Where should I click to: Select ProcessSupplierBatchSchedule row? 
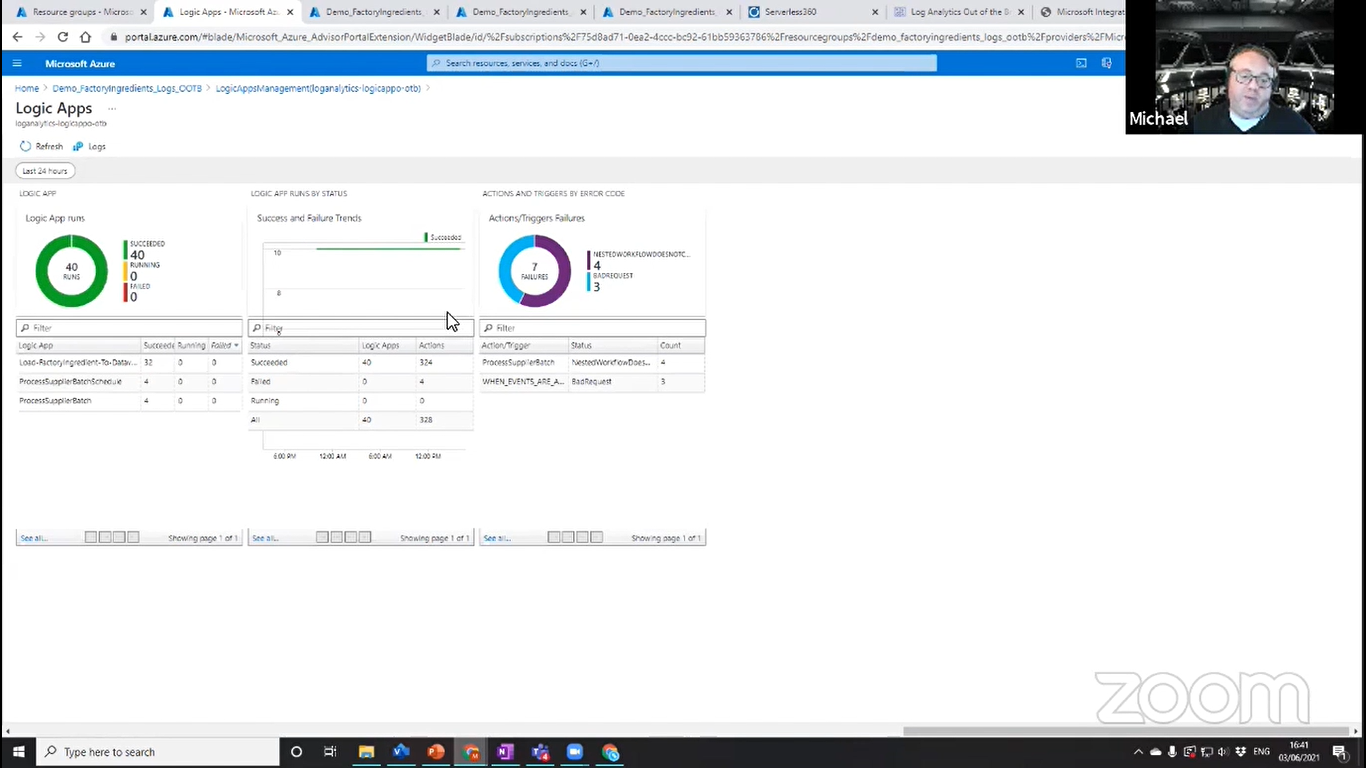(129, 381)
